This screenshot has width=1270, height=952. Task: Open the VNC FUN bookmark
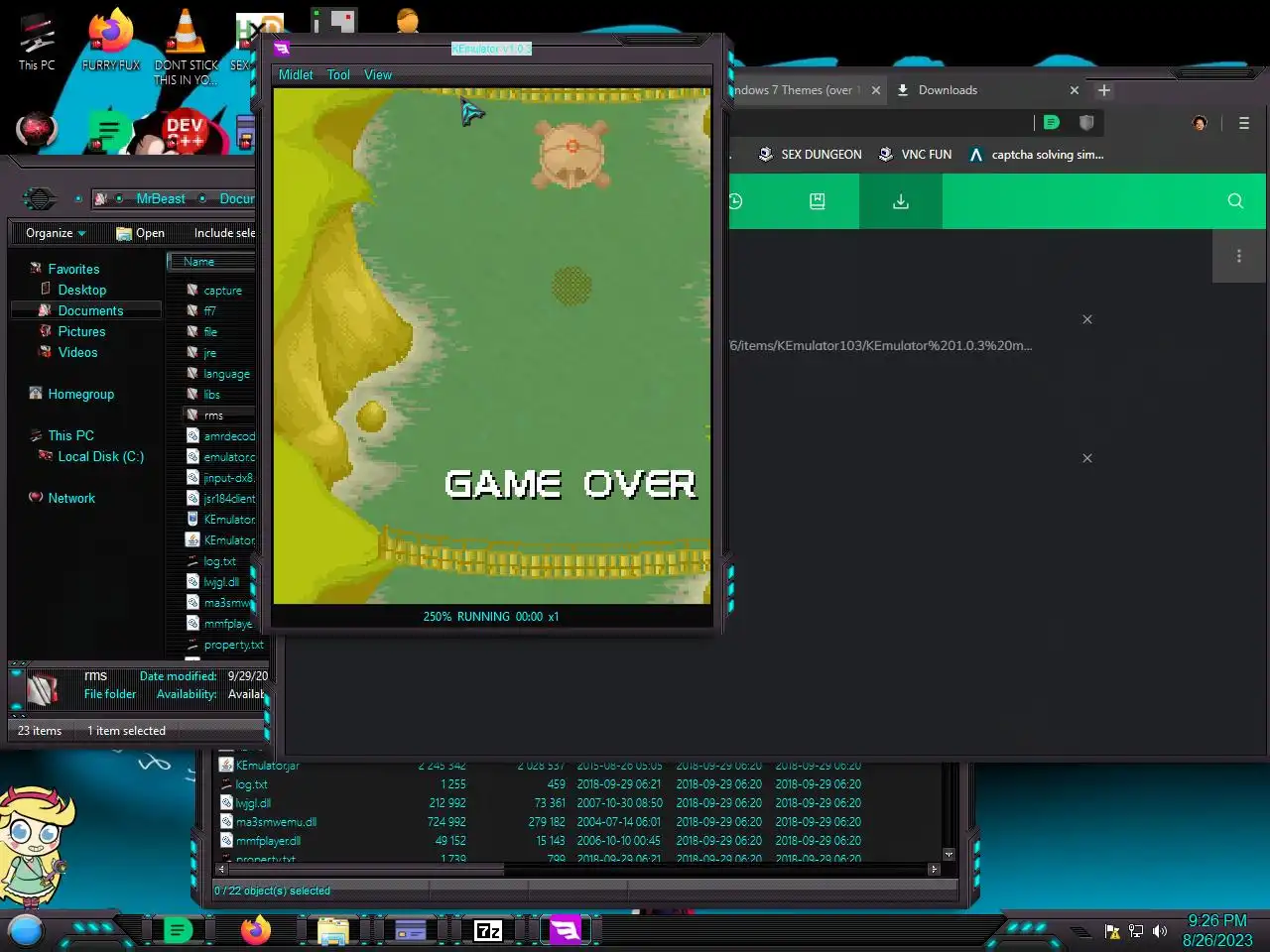coord(915,155)
